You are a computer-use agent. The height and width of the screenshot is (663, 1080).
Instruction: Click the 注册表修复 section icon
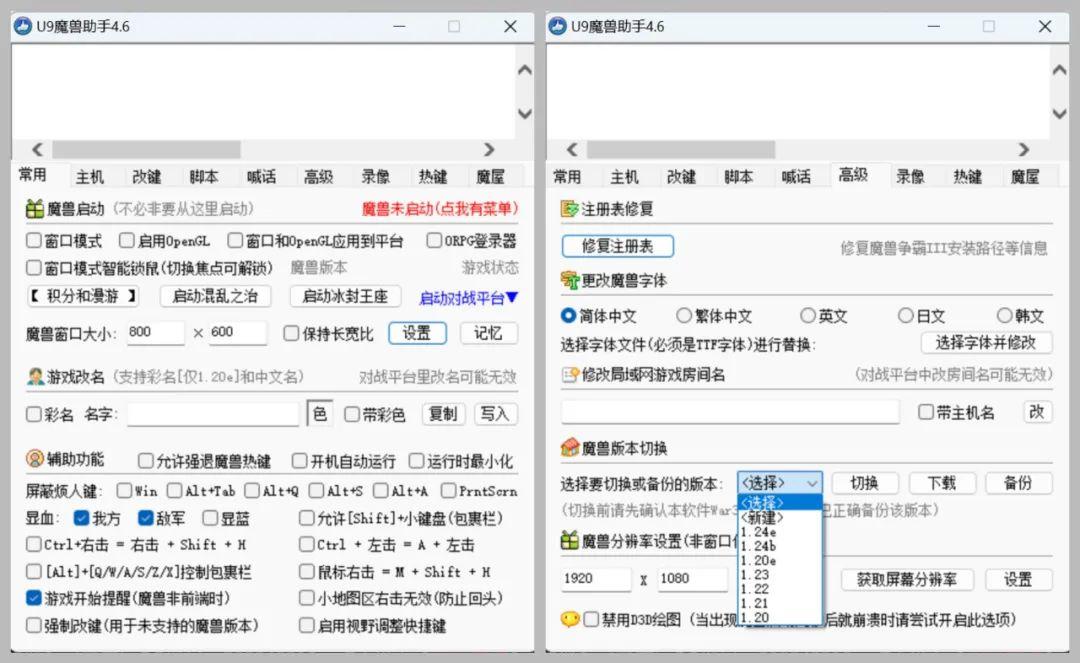coord(570,210)
